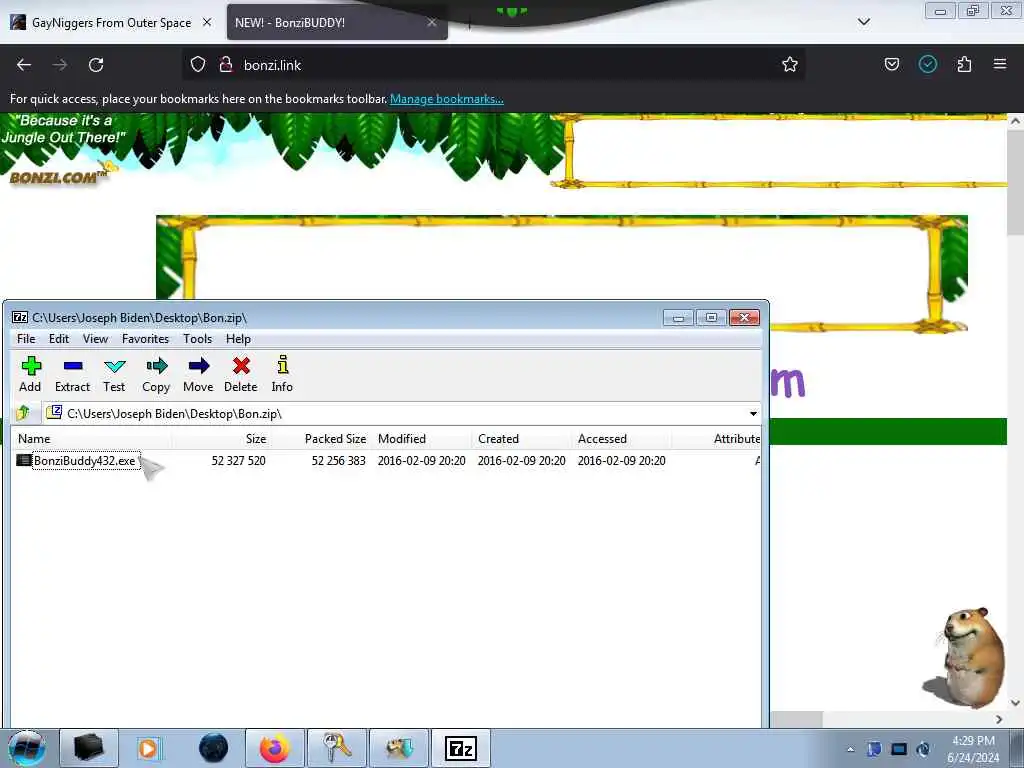Close the NEW! - BonziBUDDY! tab

[x=432, y=22]
